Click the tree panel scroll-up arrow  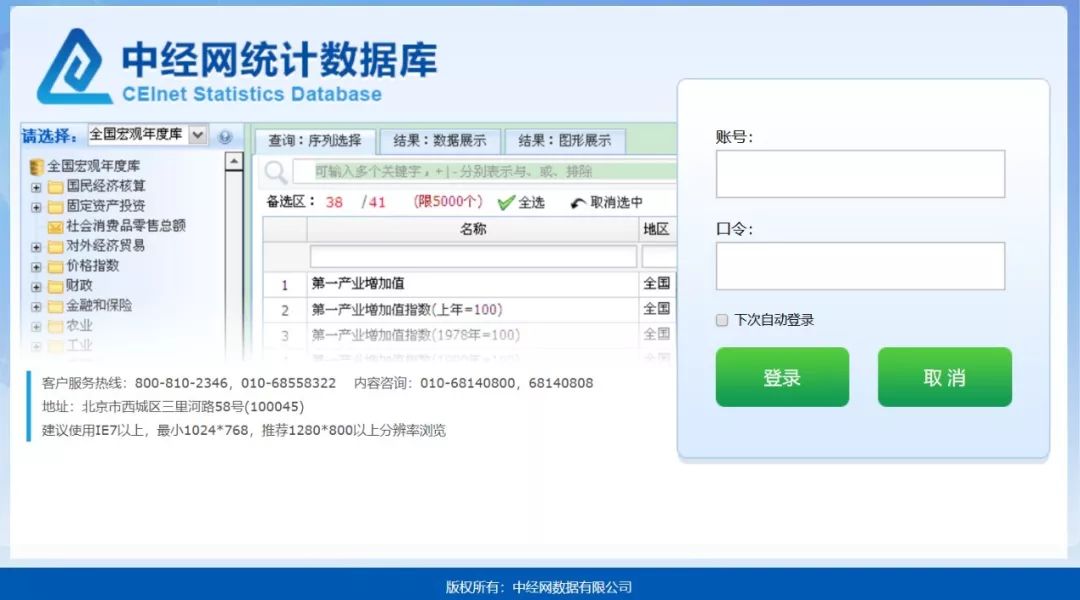[x=234, y=162]
